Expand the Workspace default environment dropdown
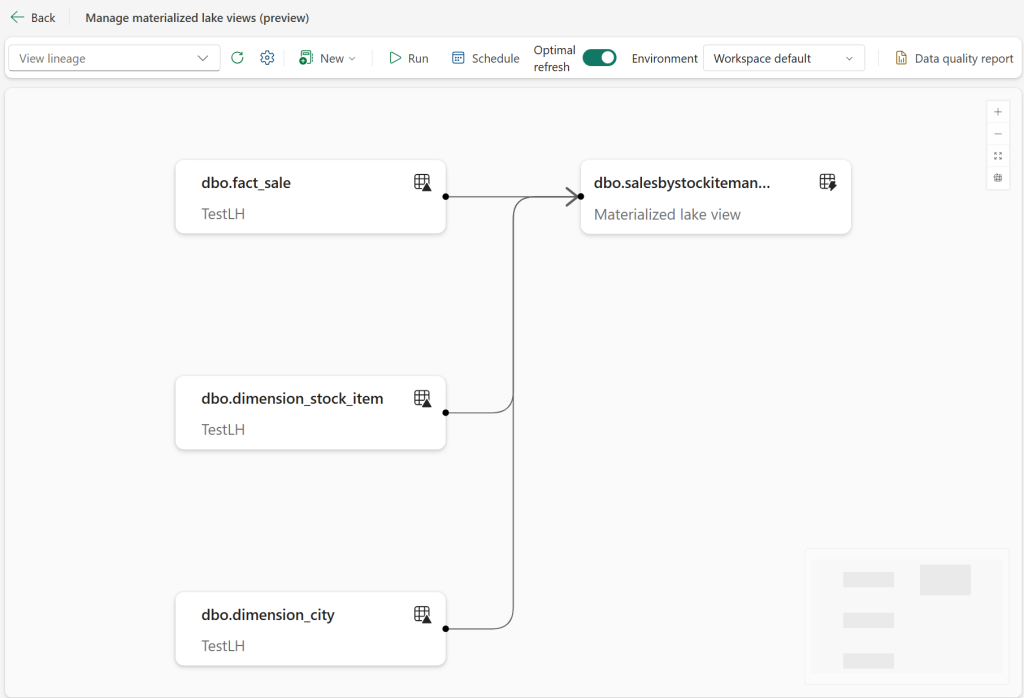The height and width of the screenshot is (698, 1024). click(x=783, y=58)
